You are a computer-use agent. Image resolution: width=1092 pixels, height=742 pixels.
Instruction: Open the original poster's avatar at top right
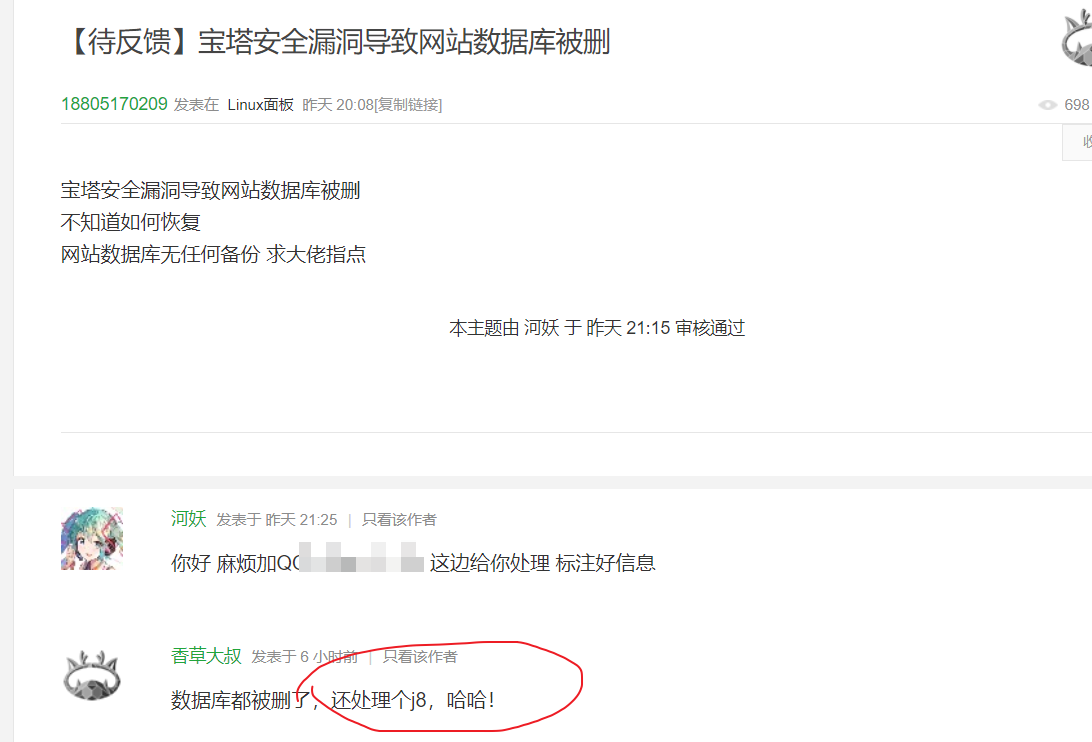1077,40
